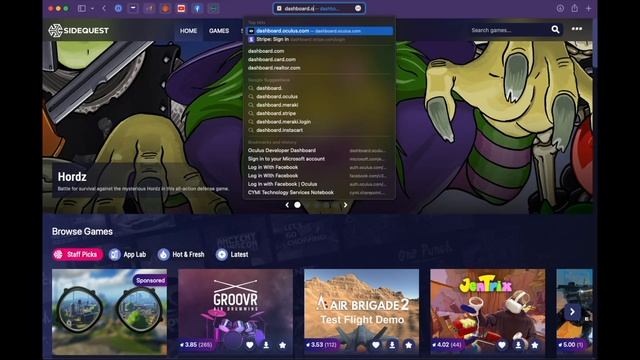Select the dashboard.card.com suggestion
This screenshot has height=360, width=640.
[x=271, y=60]
